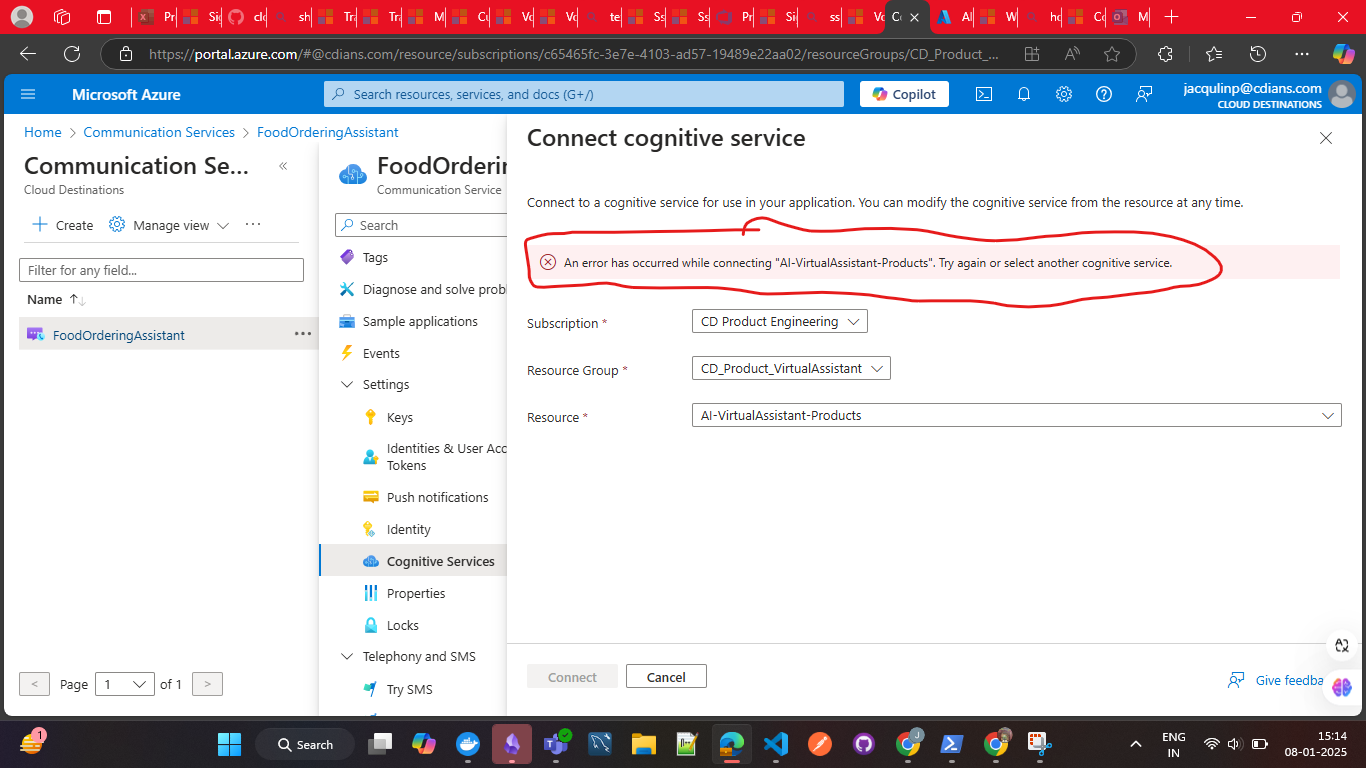The image size is (1366, 768).
Task: Open the Windows Start menu
Action: click(x=229, y=744)
